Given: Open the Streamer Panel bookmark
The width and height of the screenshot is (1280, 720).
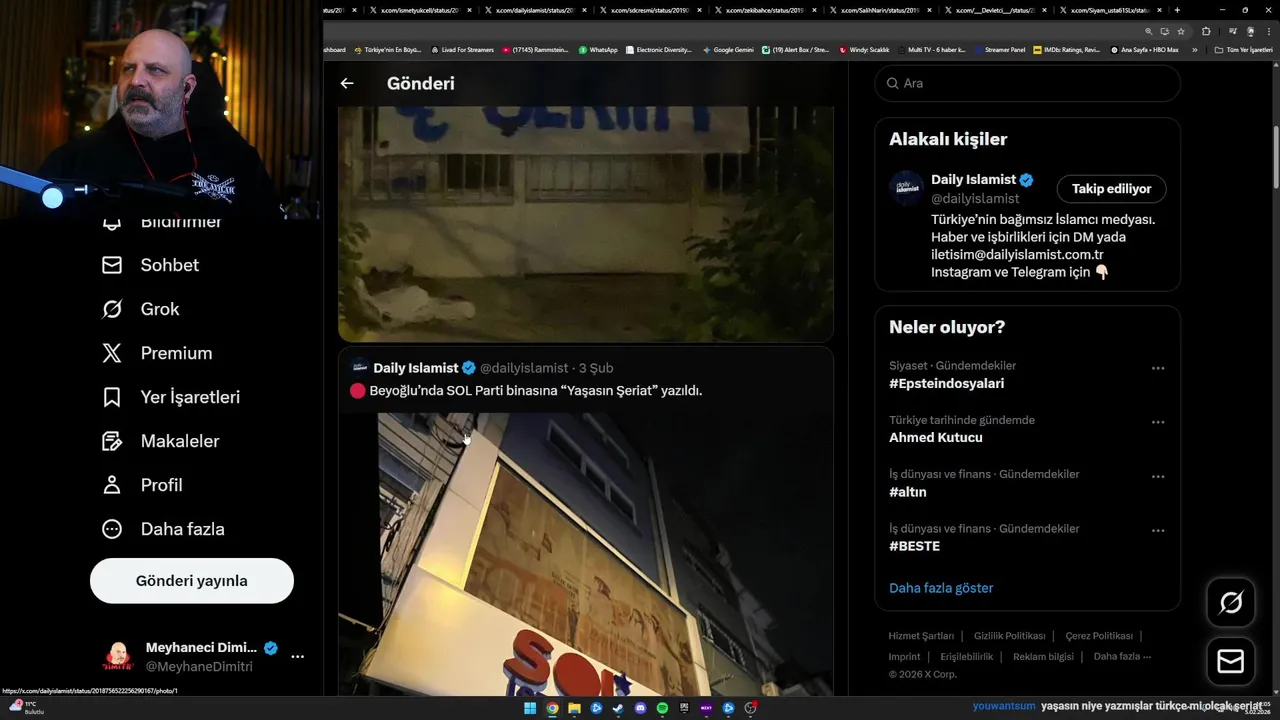Looking at the screenshot, I should pos(1000,49).
